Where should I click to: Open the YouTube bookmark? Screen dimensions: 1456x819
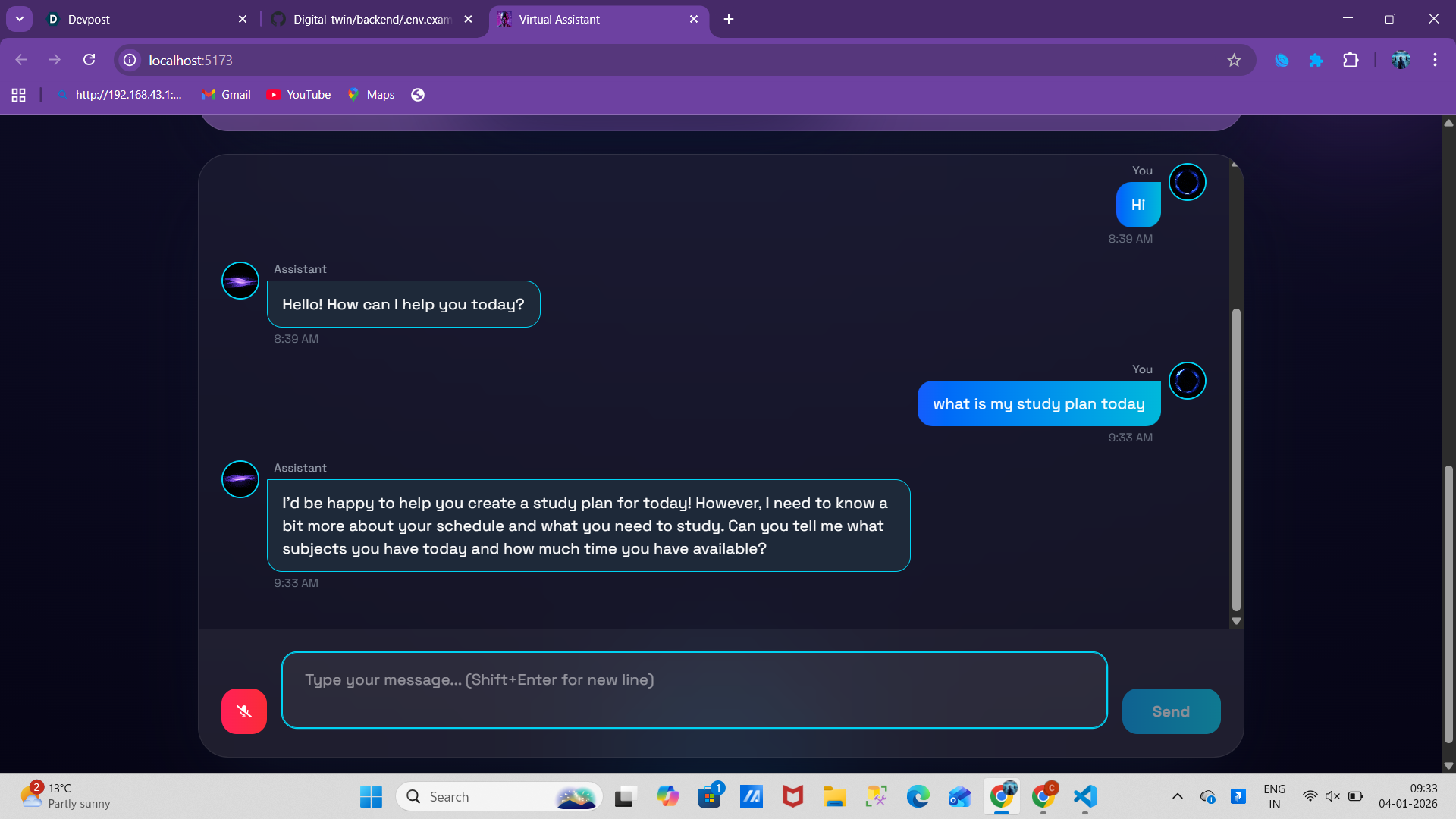pyautogui.click(x=299, y=95)
